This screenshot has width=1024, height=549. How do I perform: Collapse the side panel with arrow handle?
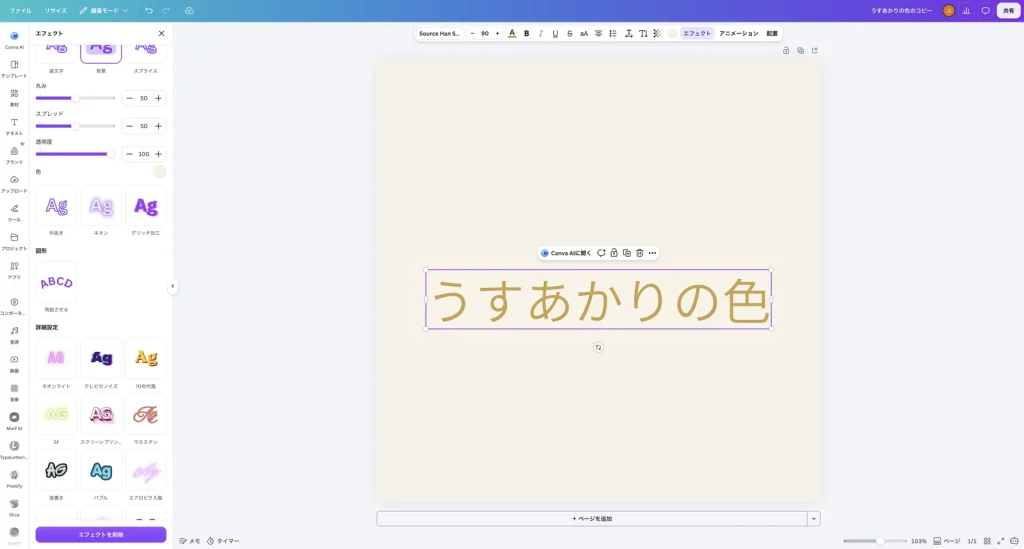172,286
